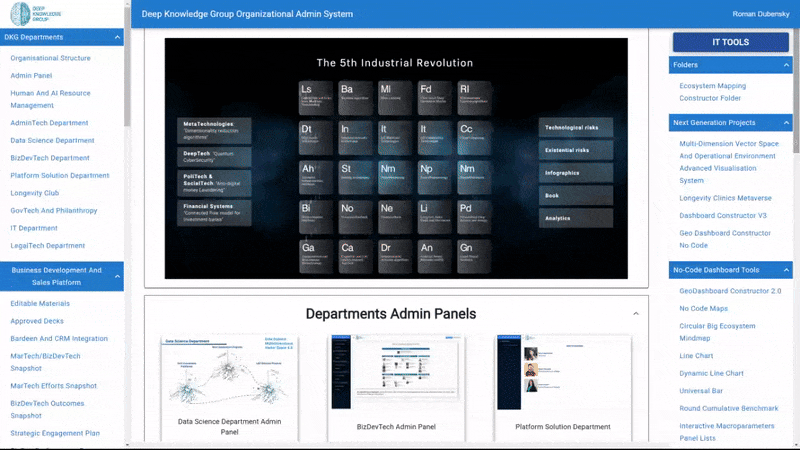Open Dashboard Constructor V3

click(722, 216)
